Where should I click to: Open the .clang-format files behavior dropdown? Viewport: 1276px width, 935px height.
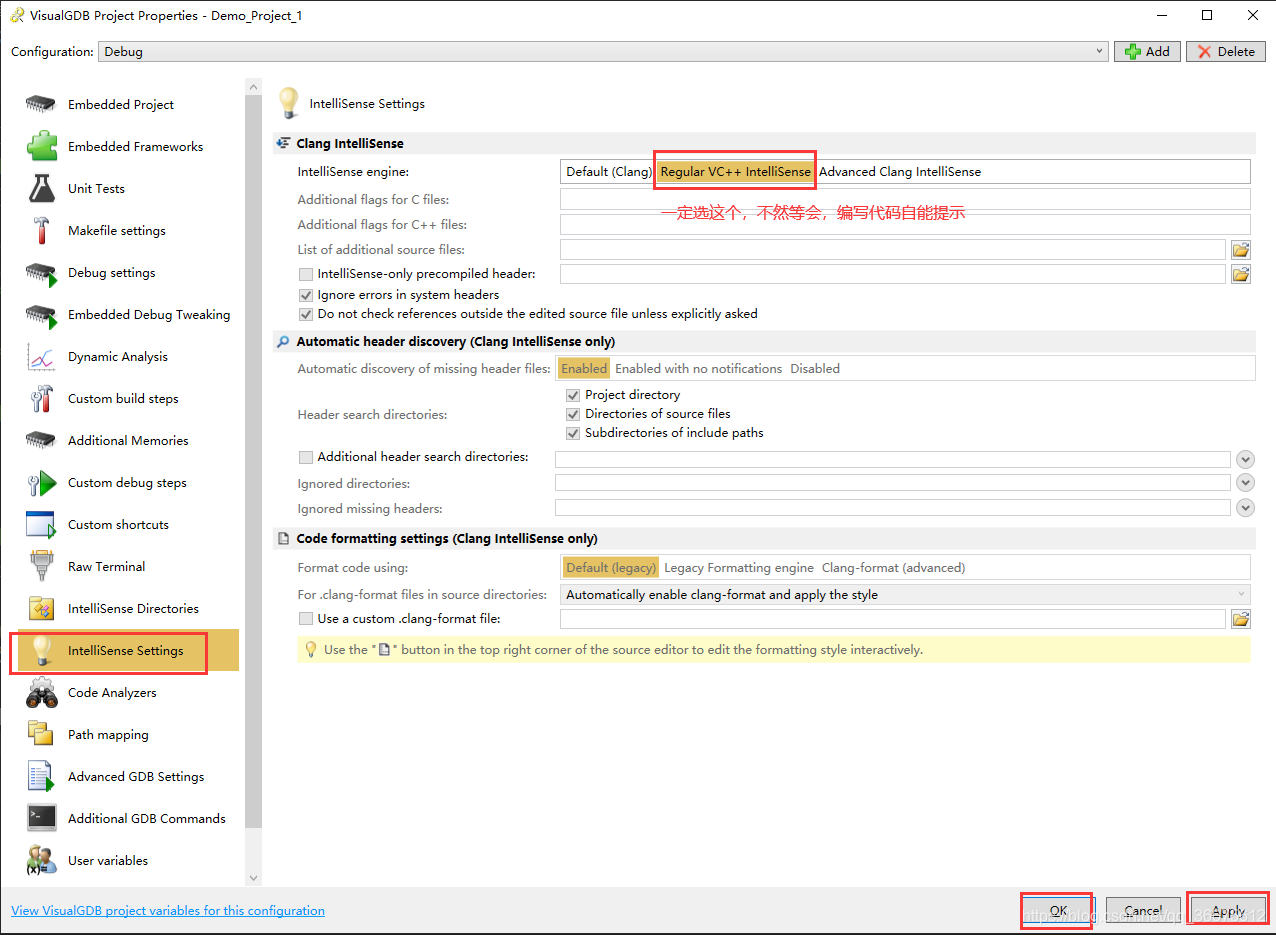click(x=905, y=595)
